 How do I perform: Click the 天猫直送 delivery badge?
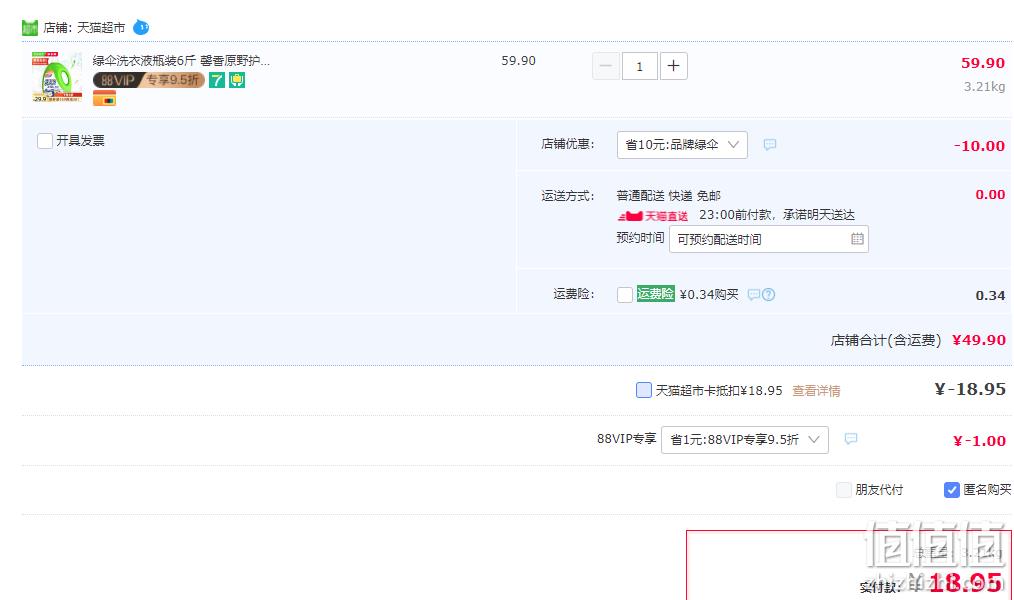click(653, 216)
